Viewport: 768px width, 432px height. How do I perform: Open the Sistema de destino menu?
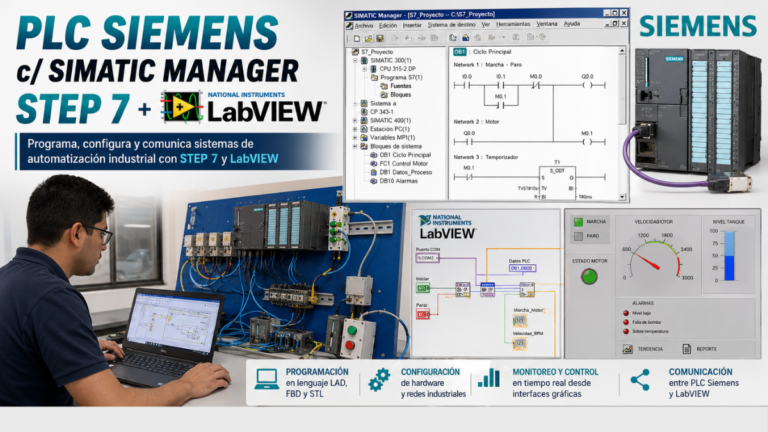(x=452, y=24)
